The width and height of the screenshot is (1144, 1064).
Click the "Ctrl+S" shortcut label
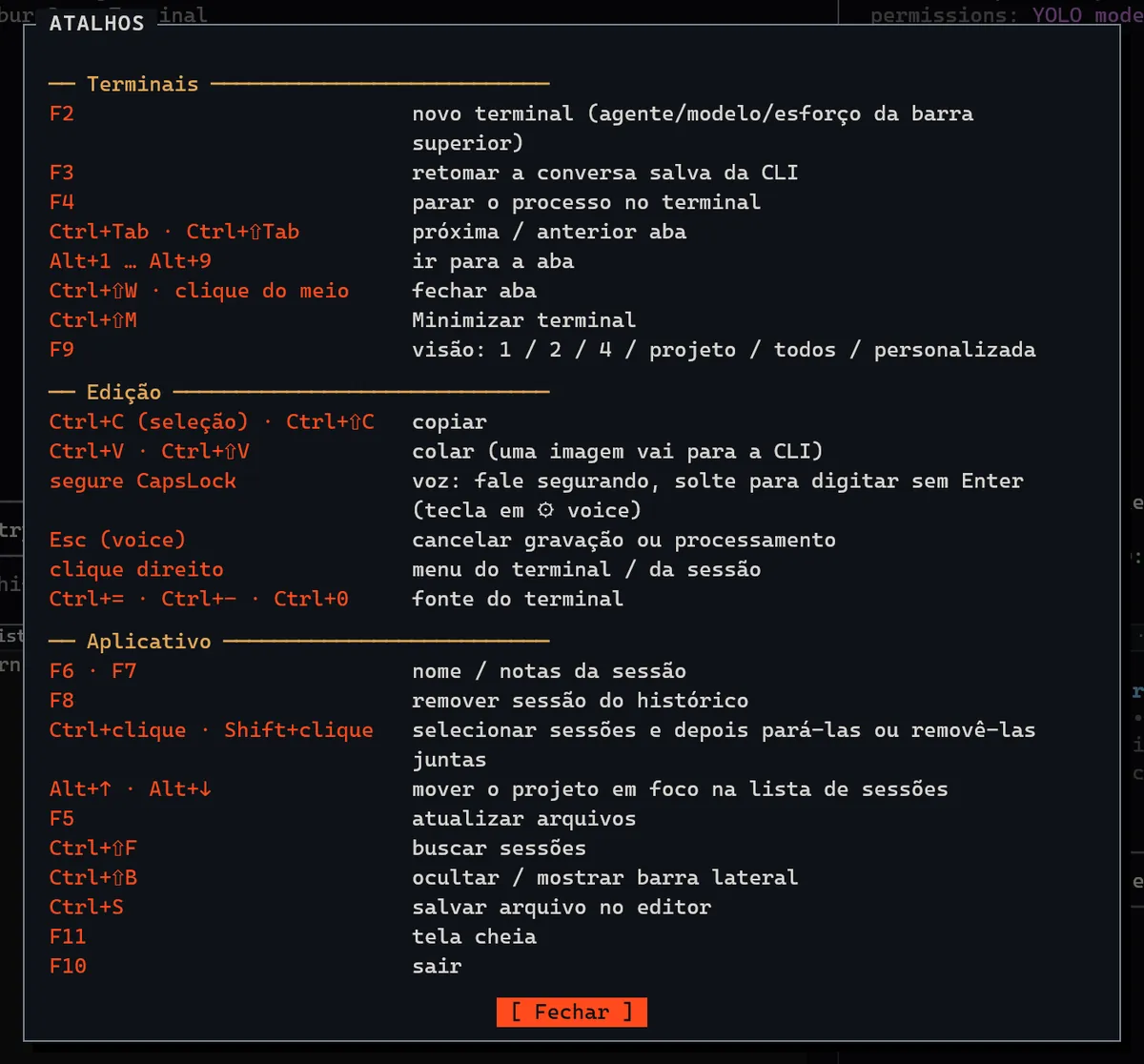click(x=87, y=908)
